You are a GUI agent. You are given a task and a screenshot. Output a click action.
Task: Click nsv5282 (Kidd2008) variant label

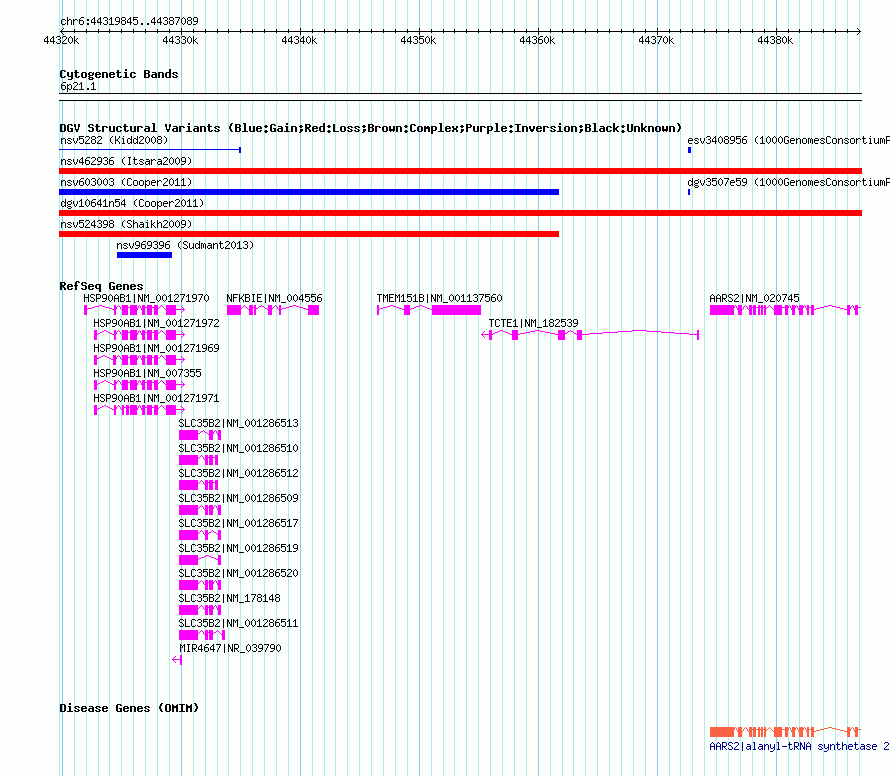tap(114, 140)
